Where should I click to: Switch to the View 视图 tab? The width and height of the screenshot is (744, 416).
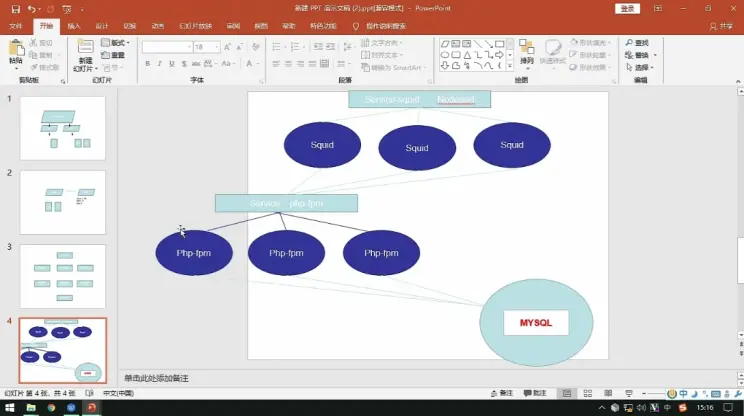click(261, 26)
